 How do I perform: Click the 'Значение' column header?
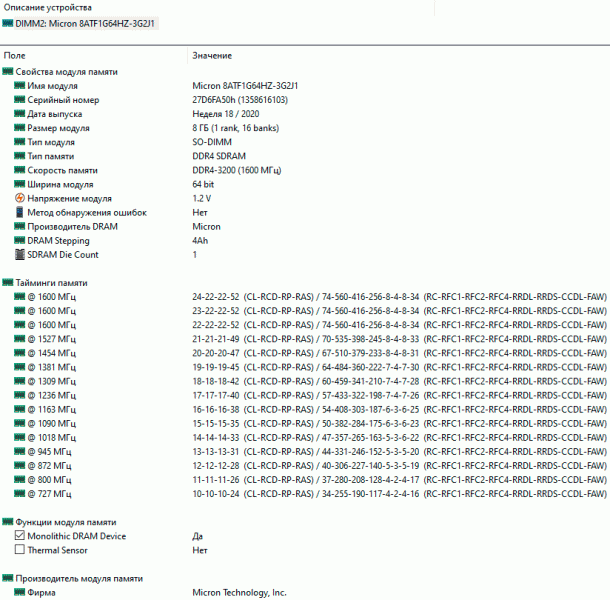212,56
